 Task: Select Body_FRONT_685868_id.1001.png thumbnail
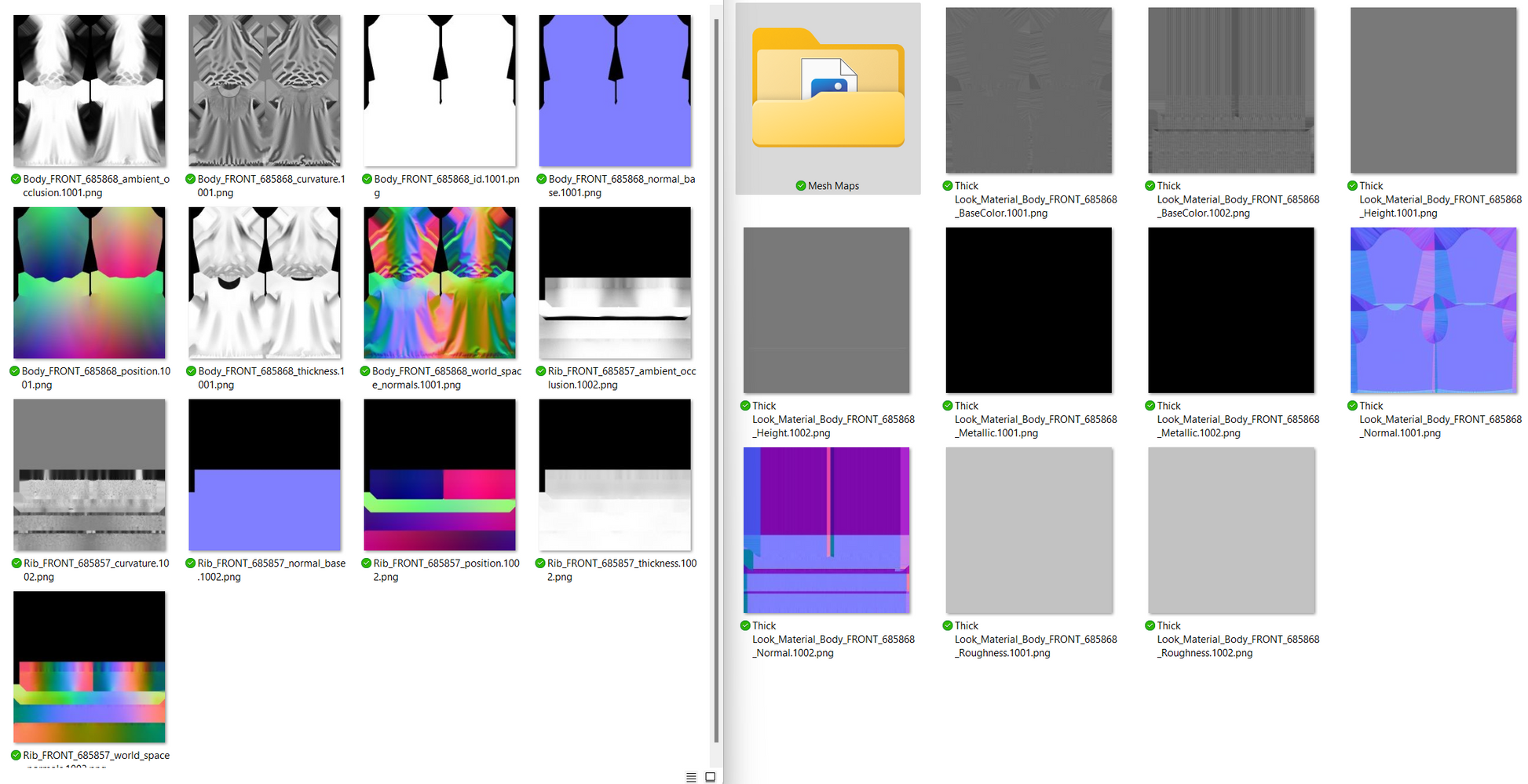(440, 90)
